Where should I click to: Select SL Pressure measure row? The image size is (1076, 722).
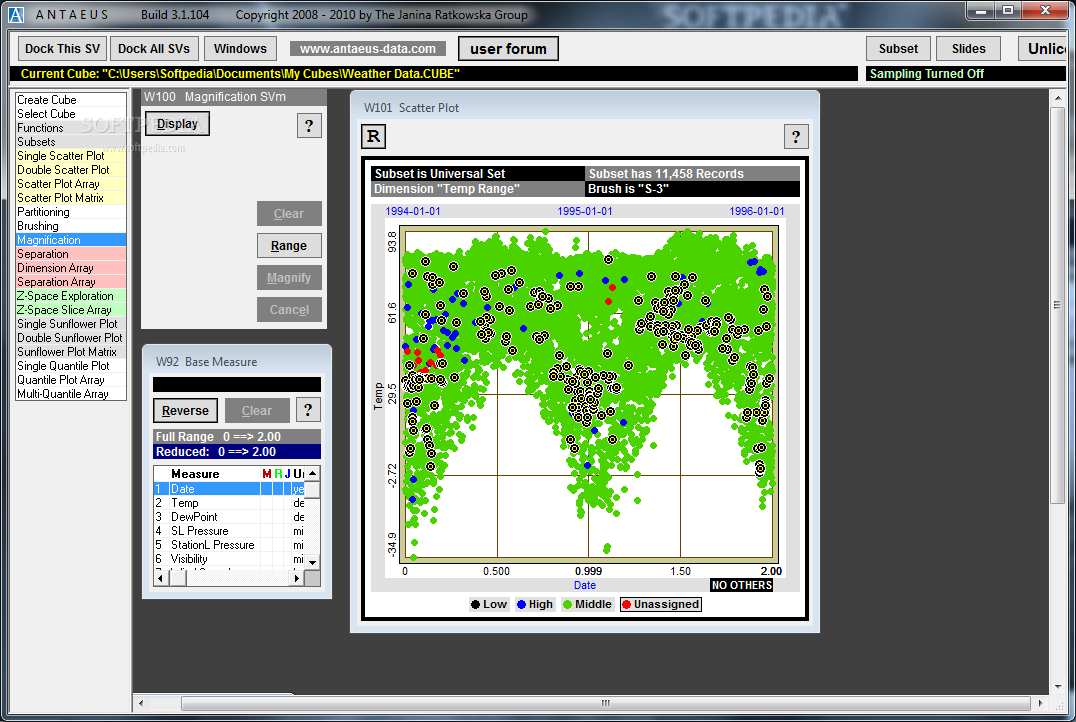(229, 531)
